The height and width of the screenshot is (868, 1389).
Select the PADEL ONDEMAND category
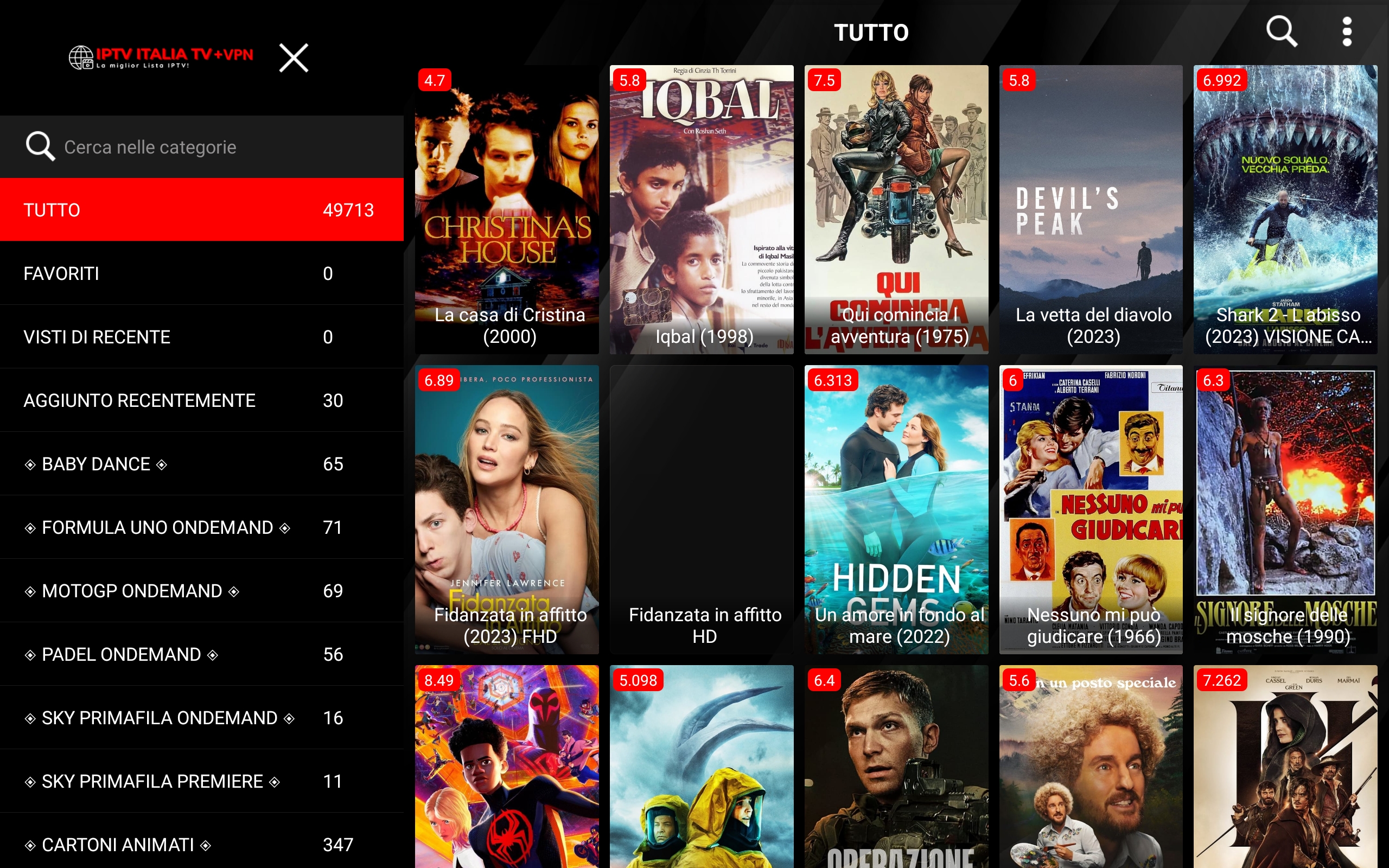202,654
